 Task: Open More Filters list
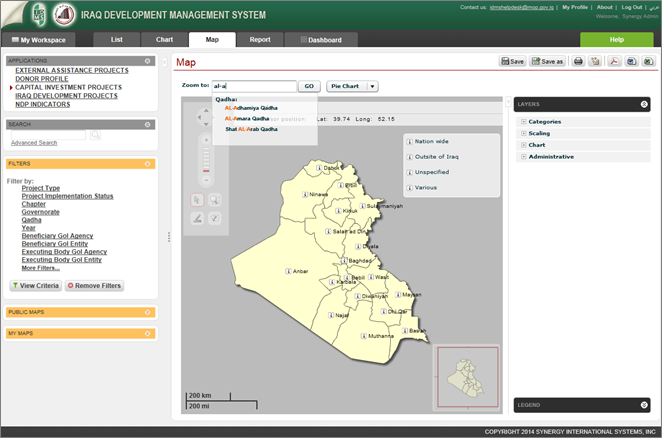pos(41,268)
